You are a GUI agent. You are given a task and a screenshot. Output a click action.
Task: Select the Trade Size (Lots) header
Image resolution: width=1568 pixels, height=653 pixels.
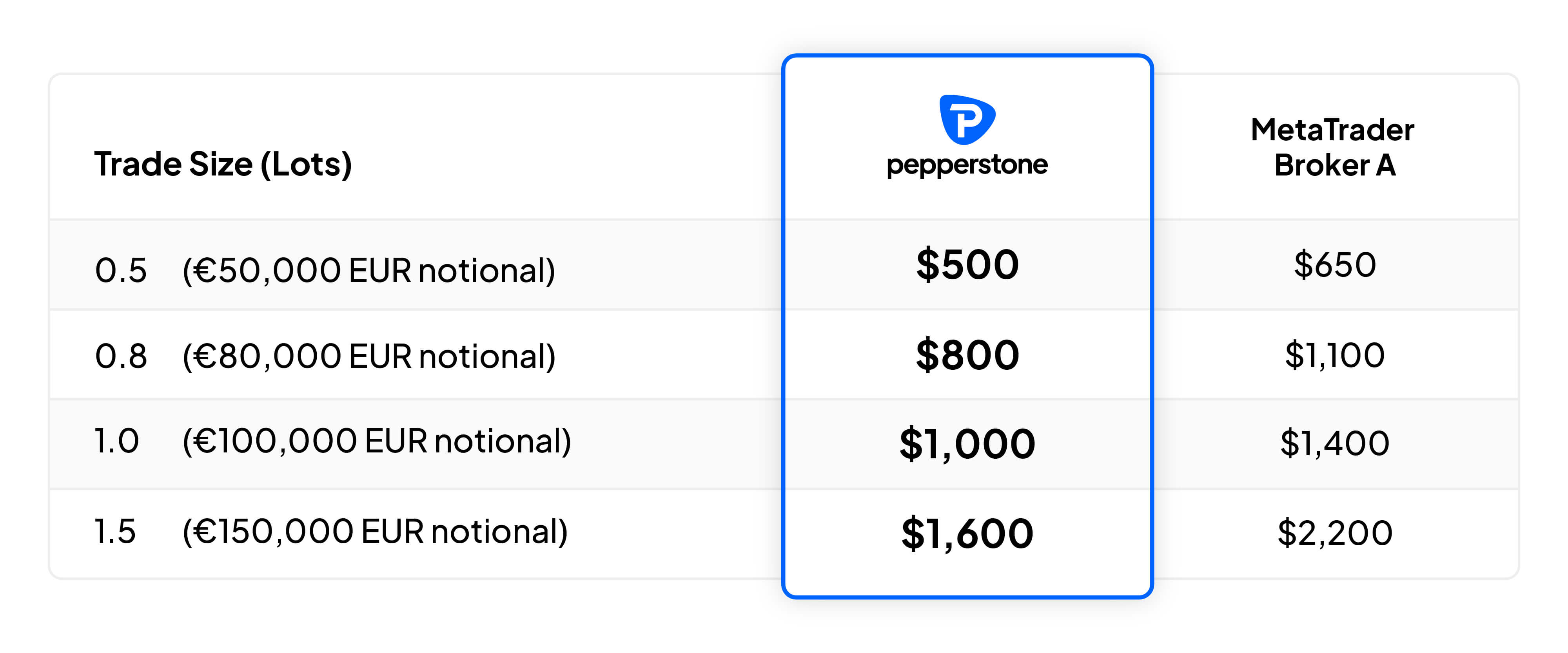[x=223, y=164]
